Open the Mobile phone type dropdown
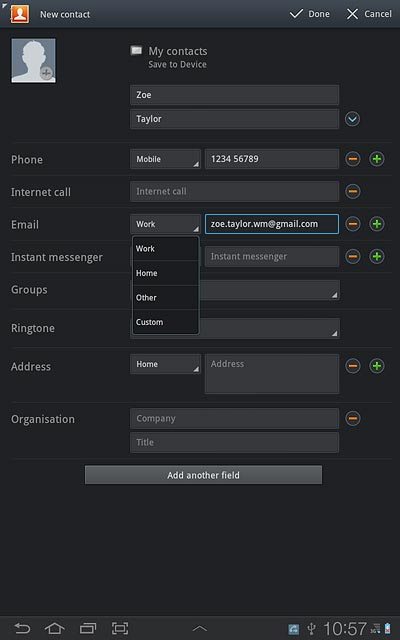The width and height of the screenshot is (400, 640). click(x=165, y=159)
